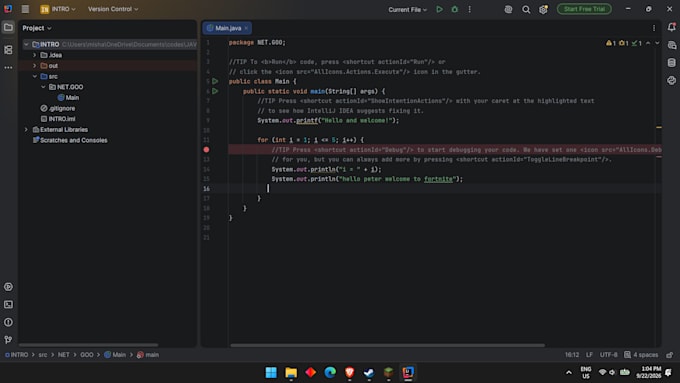Click the editor horizontal scrollbar
Screen dimensions: 680x383
(387, 345)
